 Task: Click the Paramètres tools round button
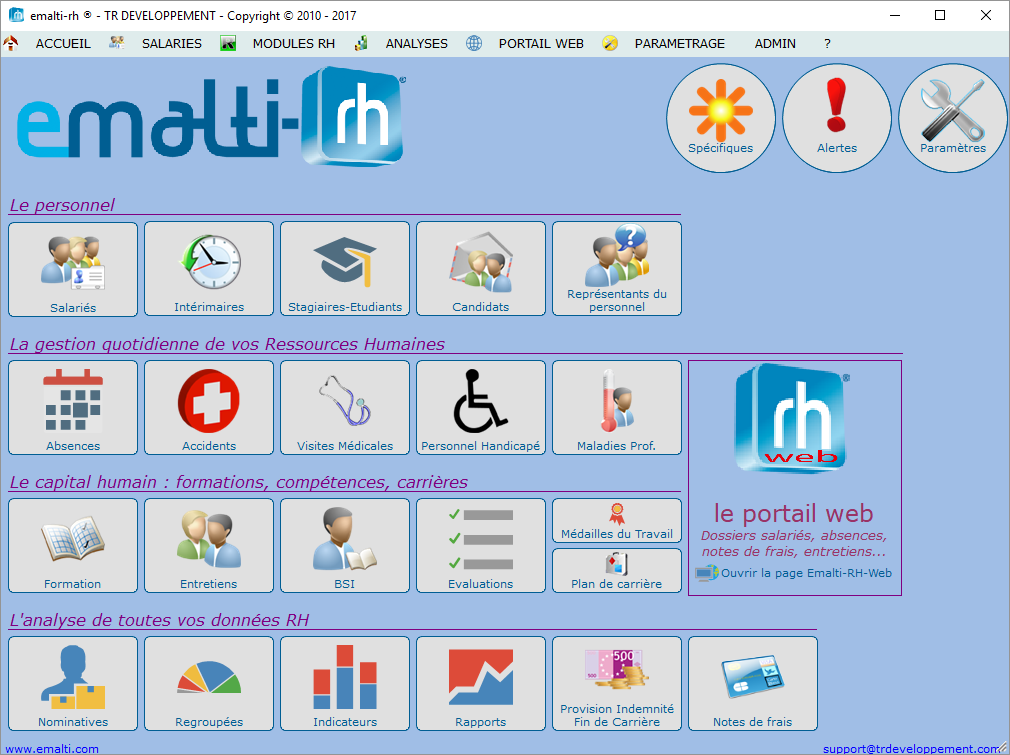pyautogui.click(x=953, y=118)
